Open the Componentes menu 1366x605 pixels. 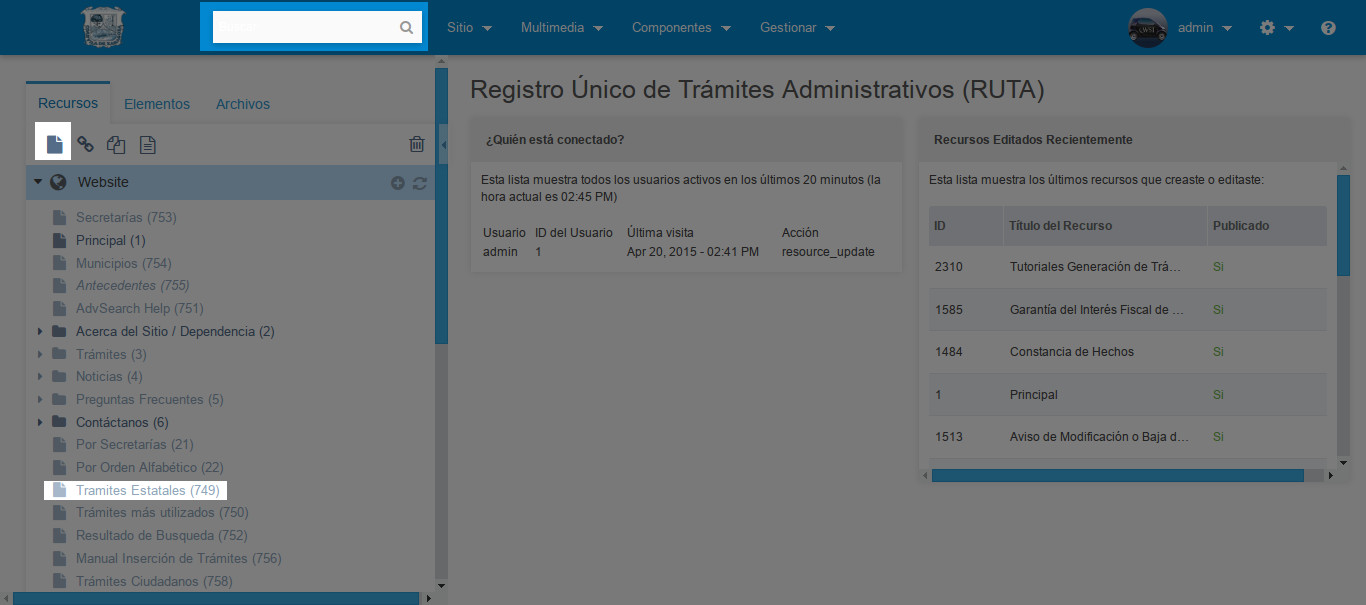pos(681,28)
